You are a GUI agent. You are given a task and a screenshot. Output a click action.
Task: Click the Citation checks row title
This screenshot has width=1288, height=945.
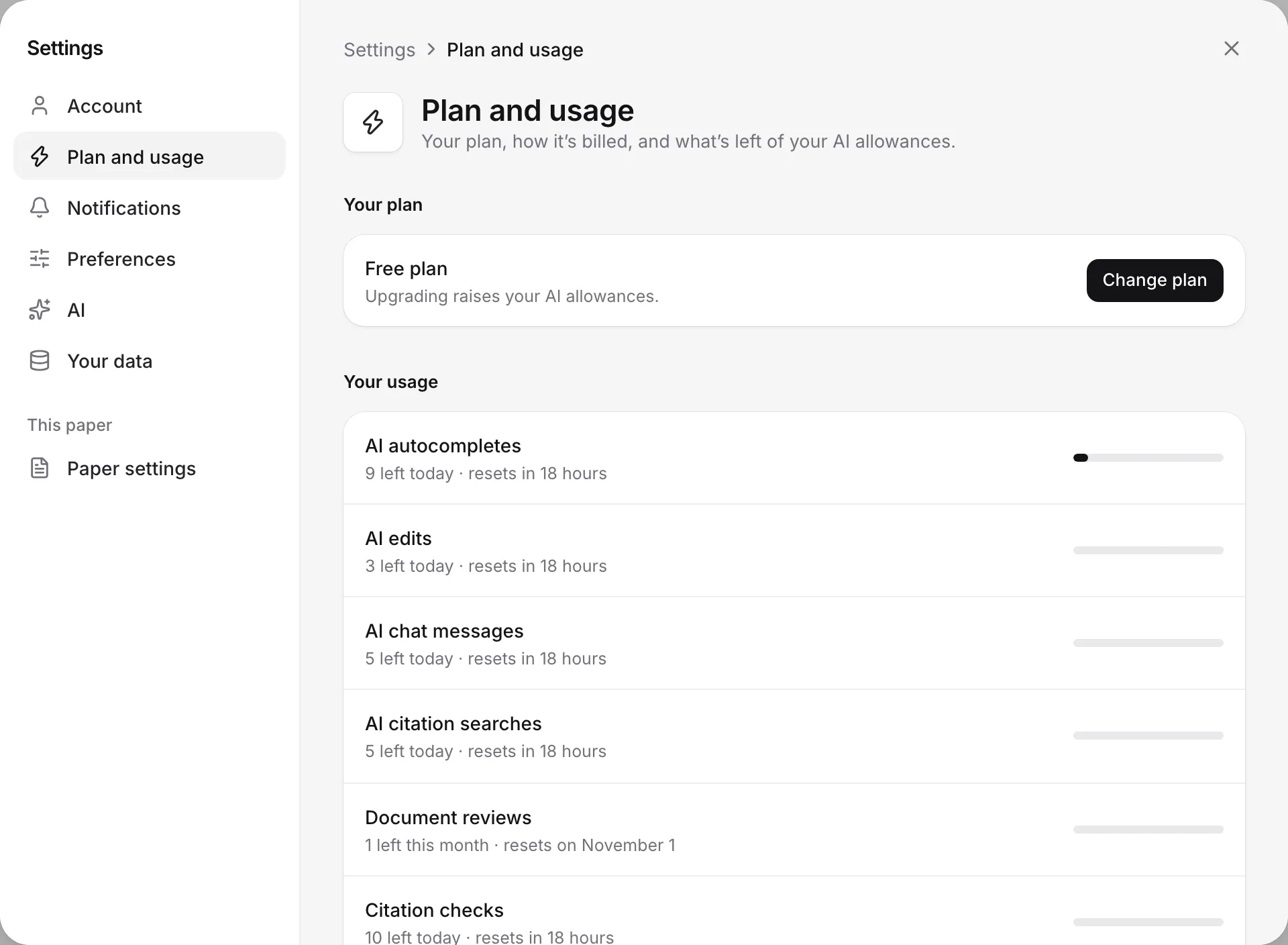[x=434, y=910]
